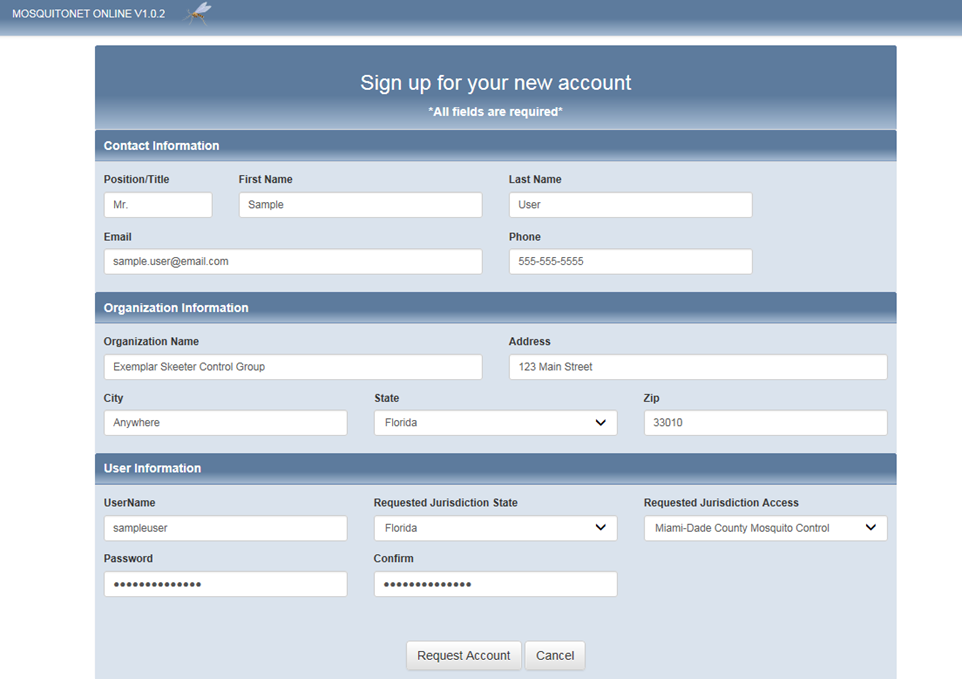Image resolution: width=962 pixels, height=679 pixels.
Task: Click the Email field with sample.user@email.com
Action: click(x=293, y=261)
